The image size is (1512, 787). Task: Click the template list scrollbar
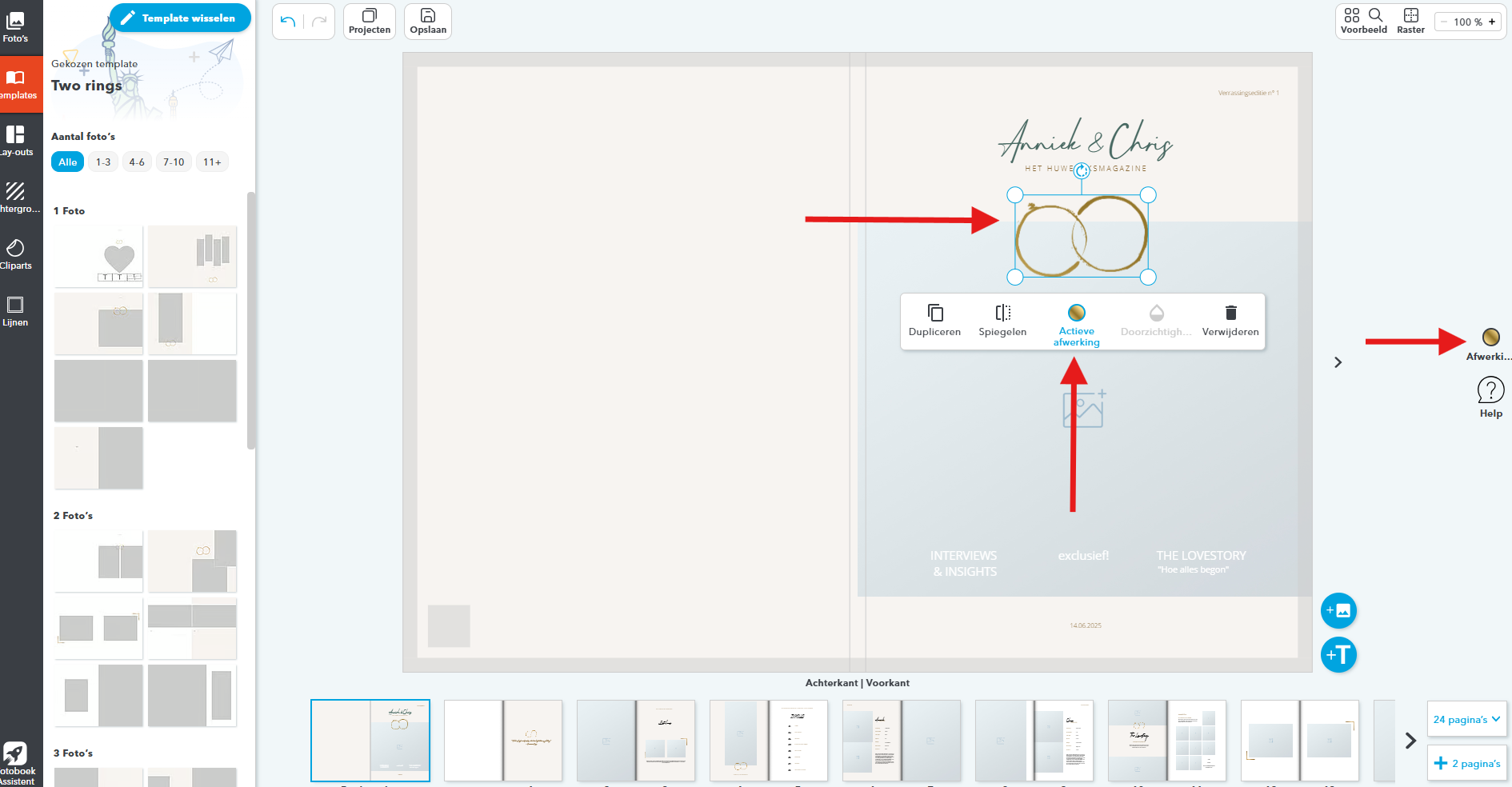(251, 320)
